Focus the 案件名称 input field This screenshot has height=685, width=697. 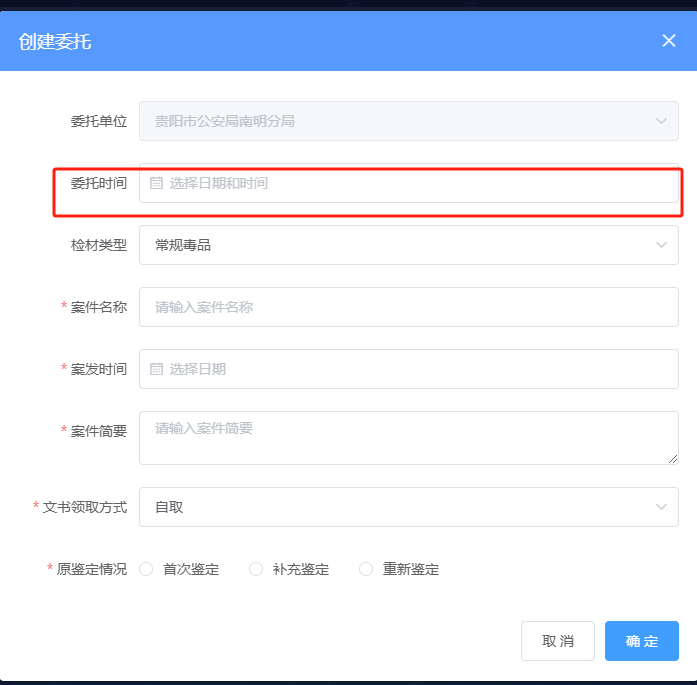(x=408, y=307)
